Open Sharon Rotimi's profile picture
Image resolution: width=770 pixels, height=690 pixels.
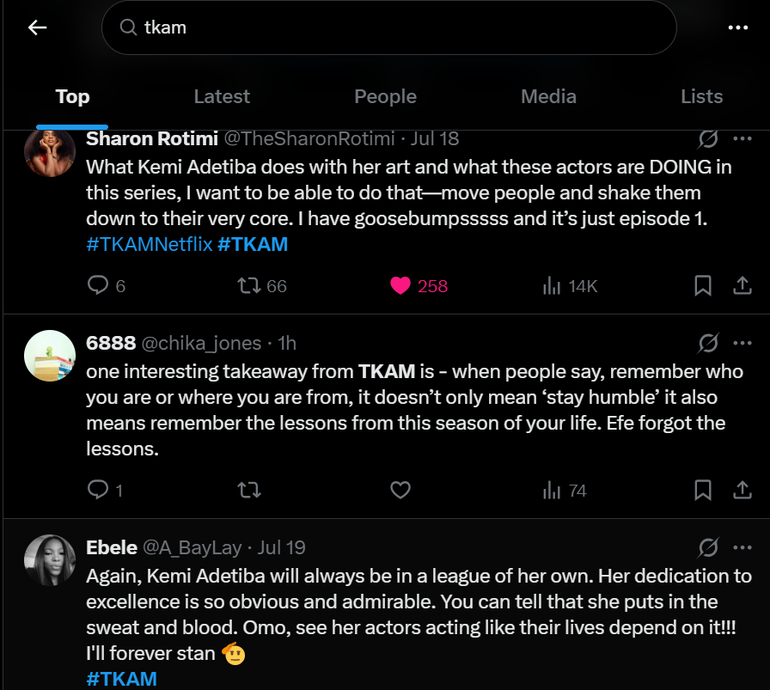49,152
